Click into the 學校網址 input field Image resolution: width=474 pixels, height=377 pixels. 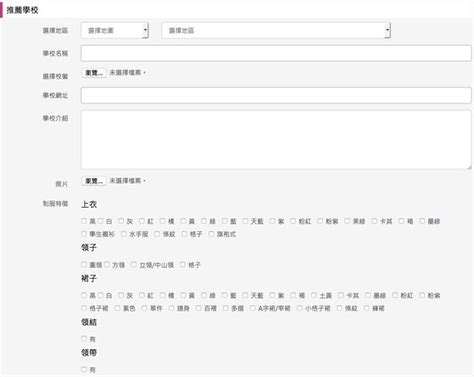click(276, 95)
